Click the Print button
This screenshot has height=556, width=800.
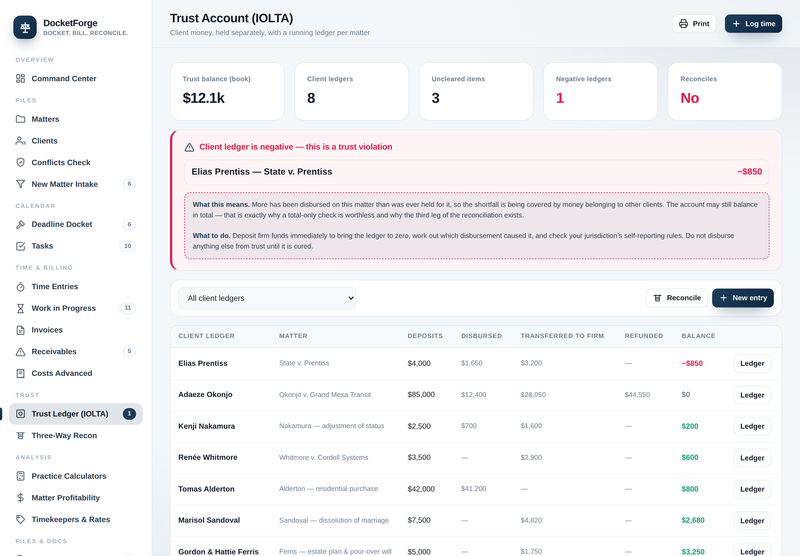694,23
